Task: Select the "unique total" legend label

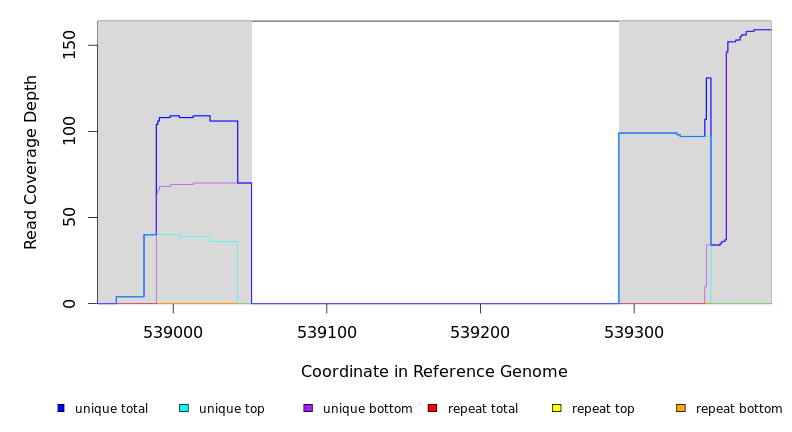Action: pyautogui.click(x=111, y=409)
